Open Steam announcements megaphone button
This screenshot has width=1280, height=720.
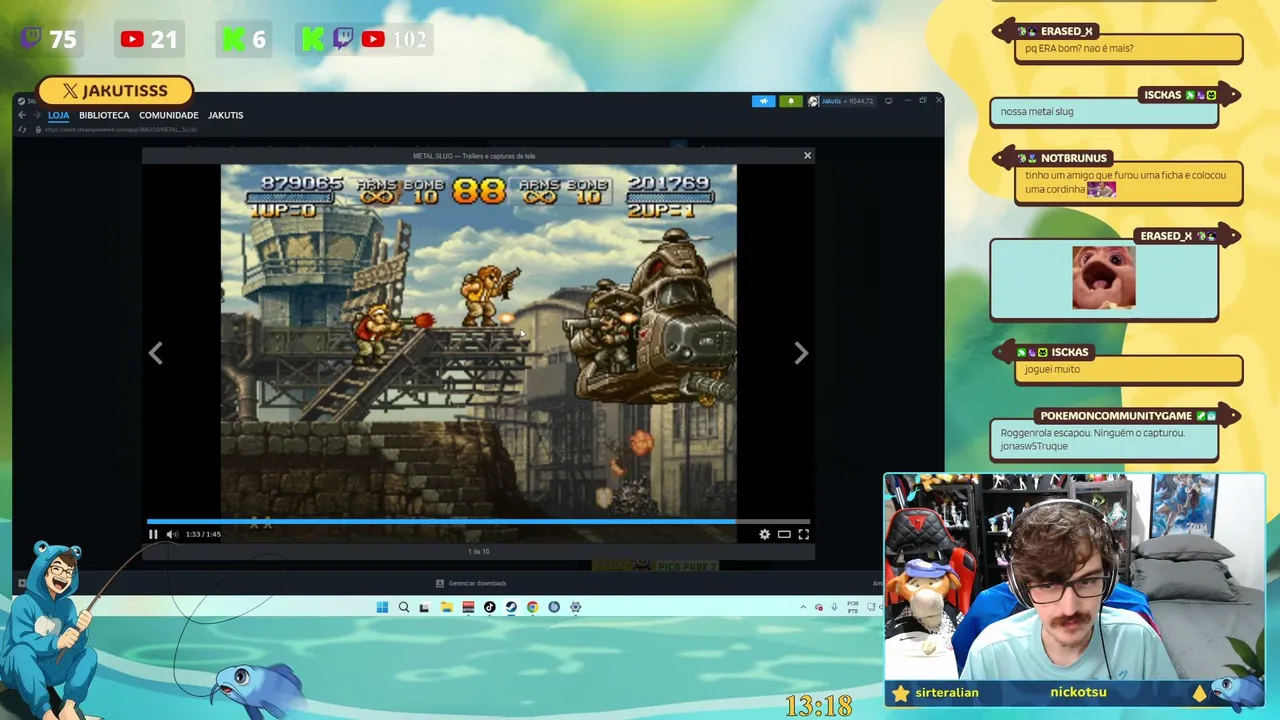[x=763, y=101]
